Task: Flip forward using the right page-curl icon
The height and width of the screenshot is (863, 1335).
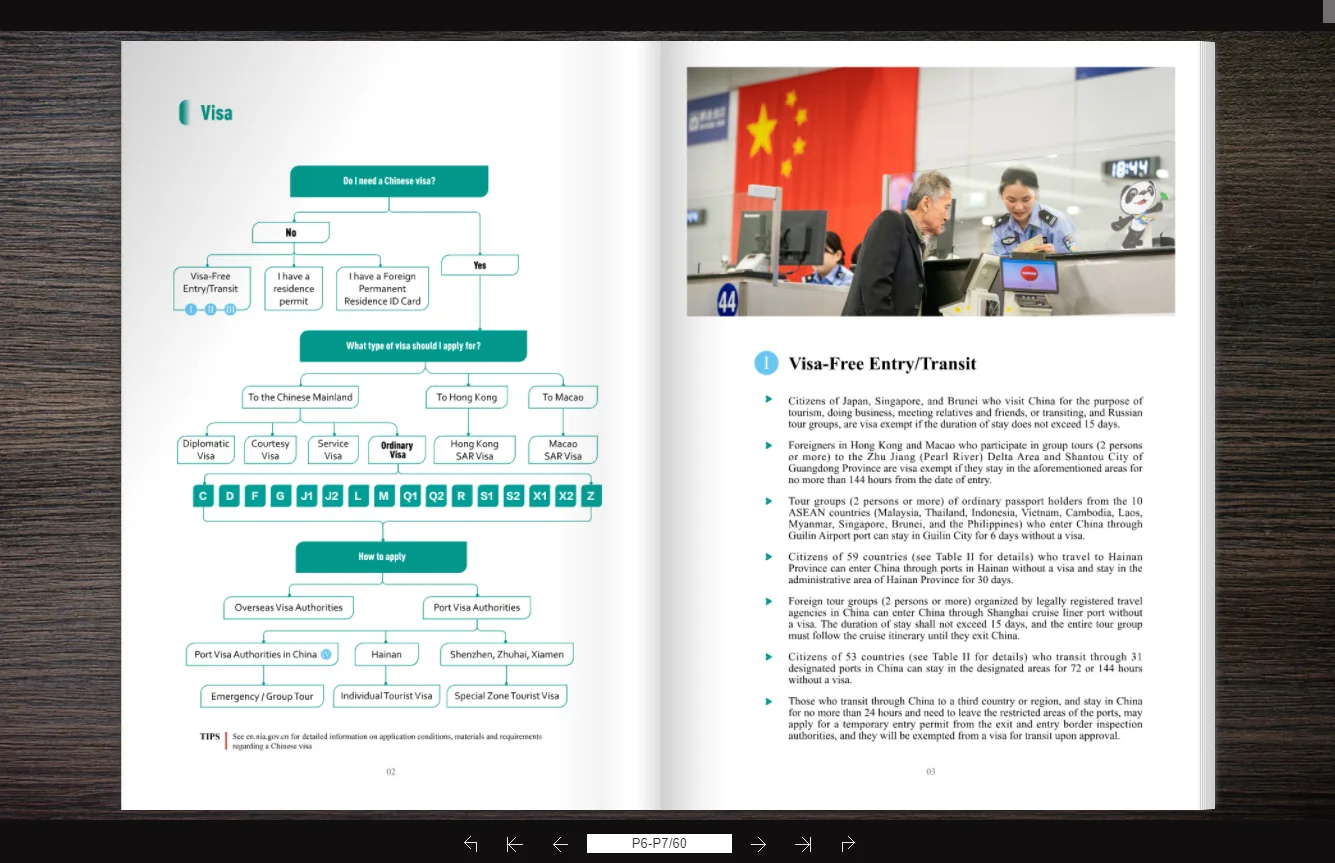Action: point(848,844)
